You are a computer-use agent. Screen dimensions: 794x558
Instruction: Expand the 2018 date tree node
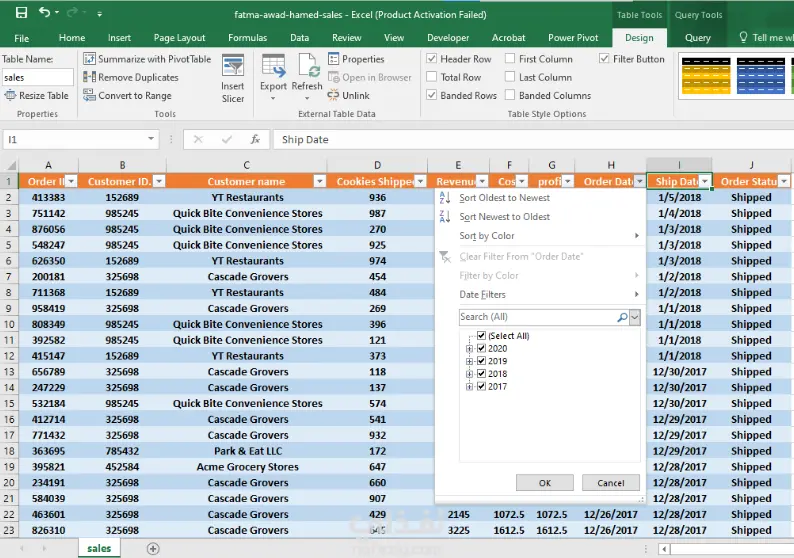[x=468, y=374]
